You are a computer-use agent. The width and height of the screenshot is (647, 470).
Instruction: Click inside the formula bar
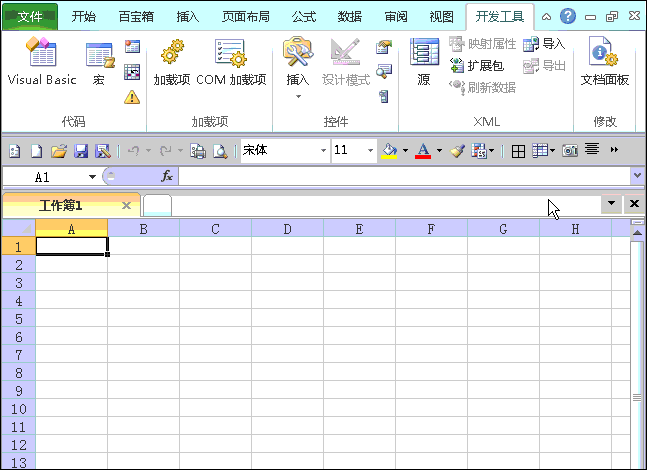click(x=404, y=177)
